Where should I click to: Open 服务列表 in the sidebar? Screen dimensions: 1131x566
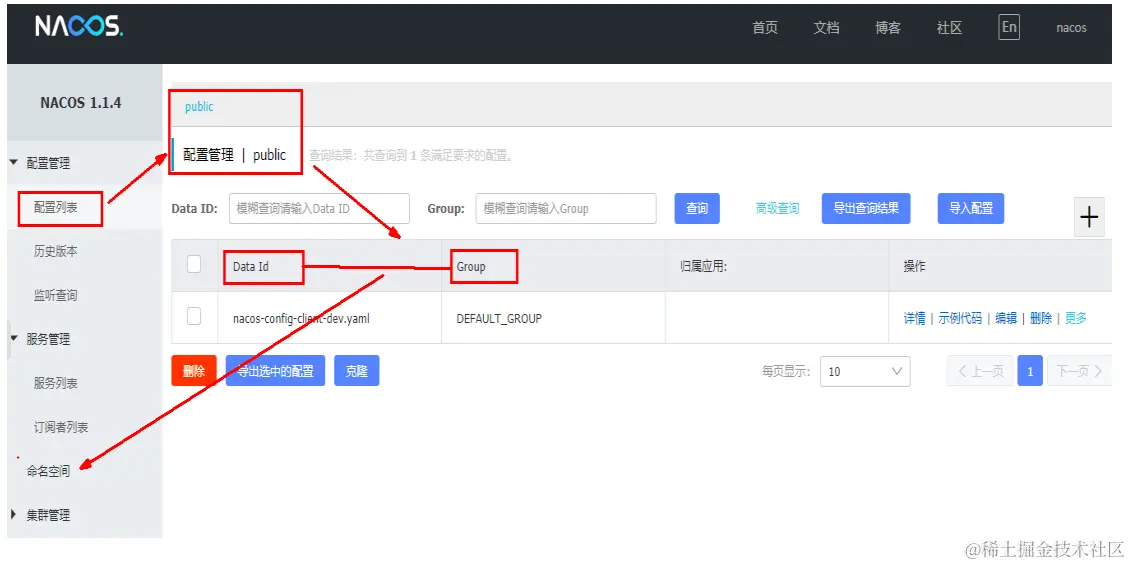pyautogui.click(x=56, y=383)
